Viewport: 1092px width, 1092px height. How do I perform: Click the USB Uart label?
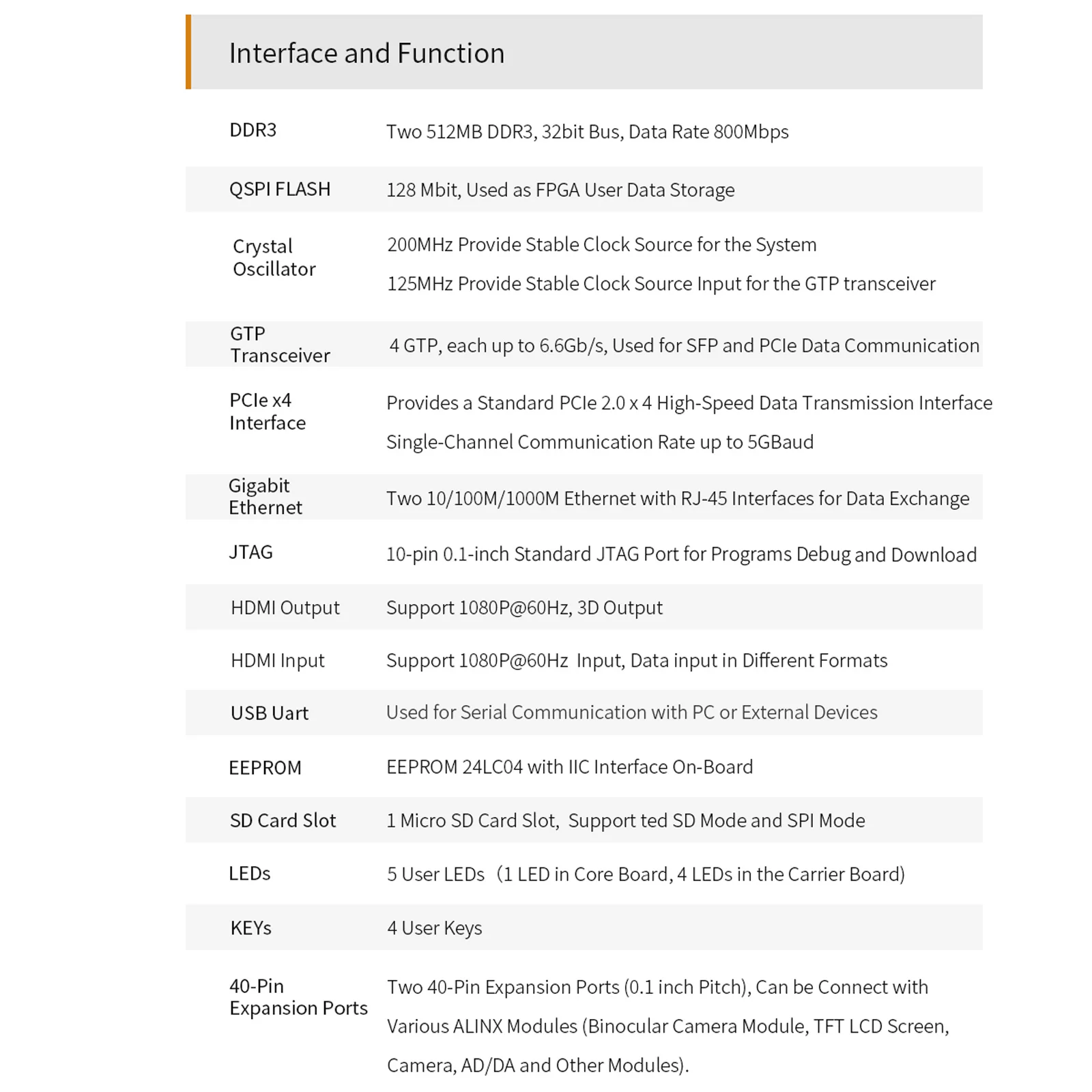270,713
